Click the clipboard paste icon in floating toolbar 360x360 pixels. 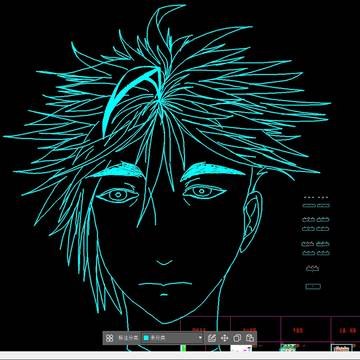point(250,338)
